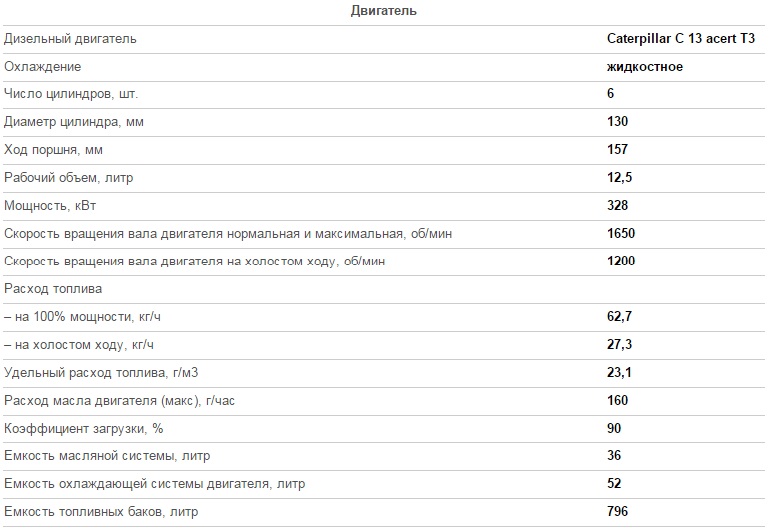
Task: Click the Емкость масляной системы value 36
Action: pyautogui.click(x=614, y=455)
